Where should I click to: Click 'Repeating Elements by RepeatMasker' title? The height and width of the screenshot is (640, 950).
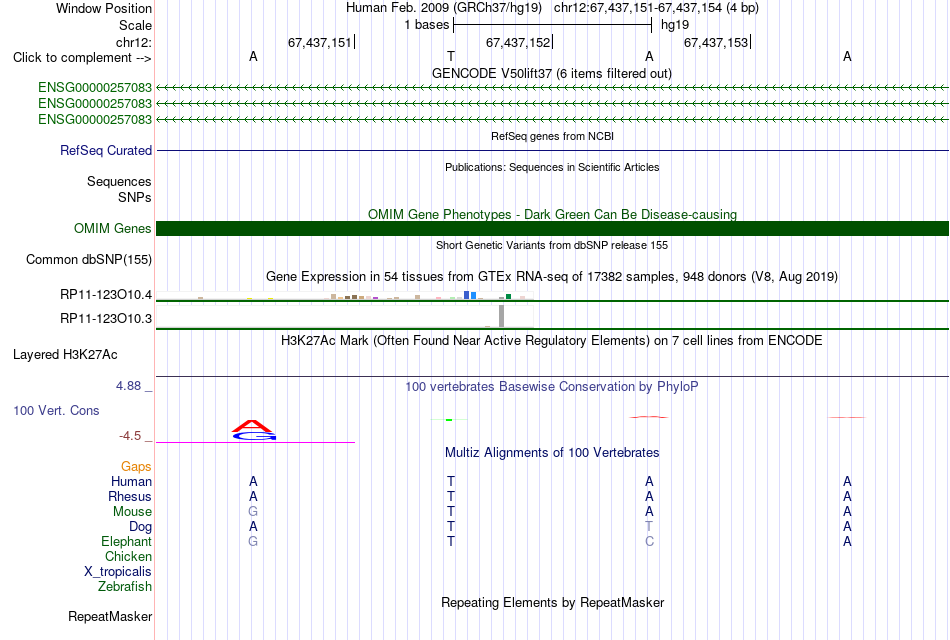coord(552,602)
